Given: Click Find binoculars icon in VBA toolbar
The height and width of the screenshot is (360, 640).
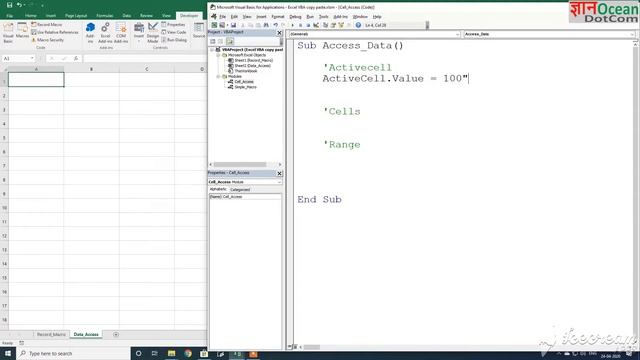Looking at the screenshot, I should (266, 25).
